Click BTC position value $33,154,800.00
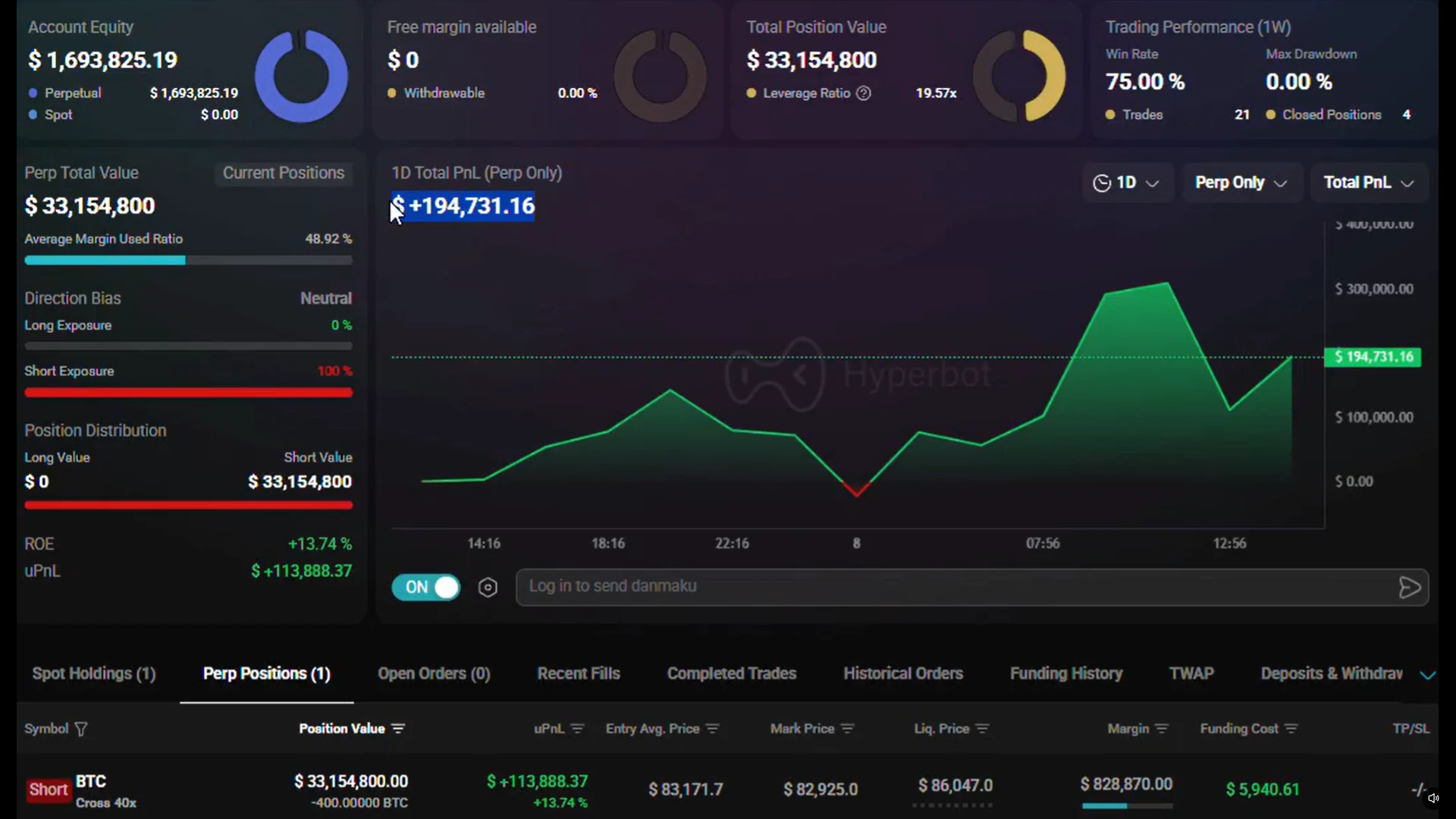This screenshot has width=1456, height=819. click(x=351, y=782)
